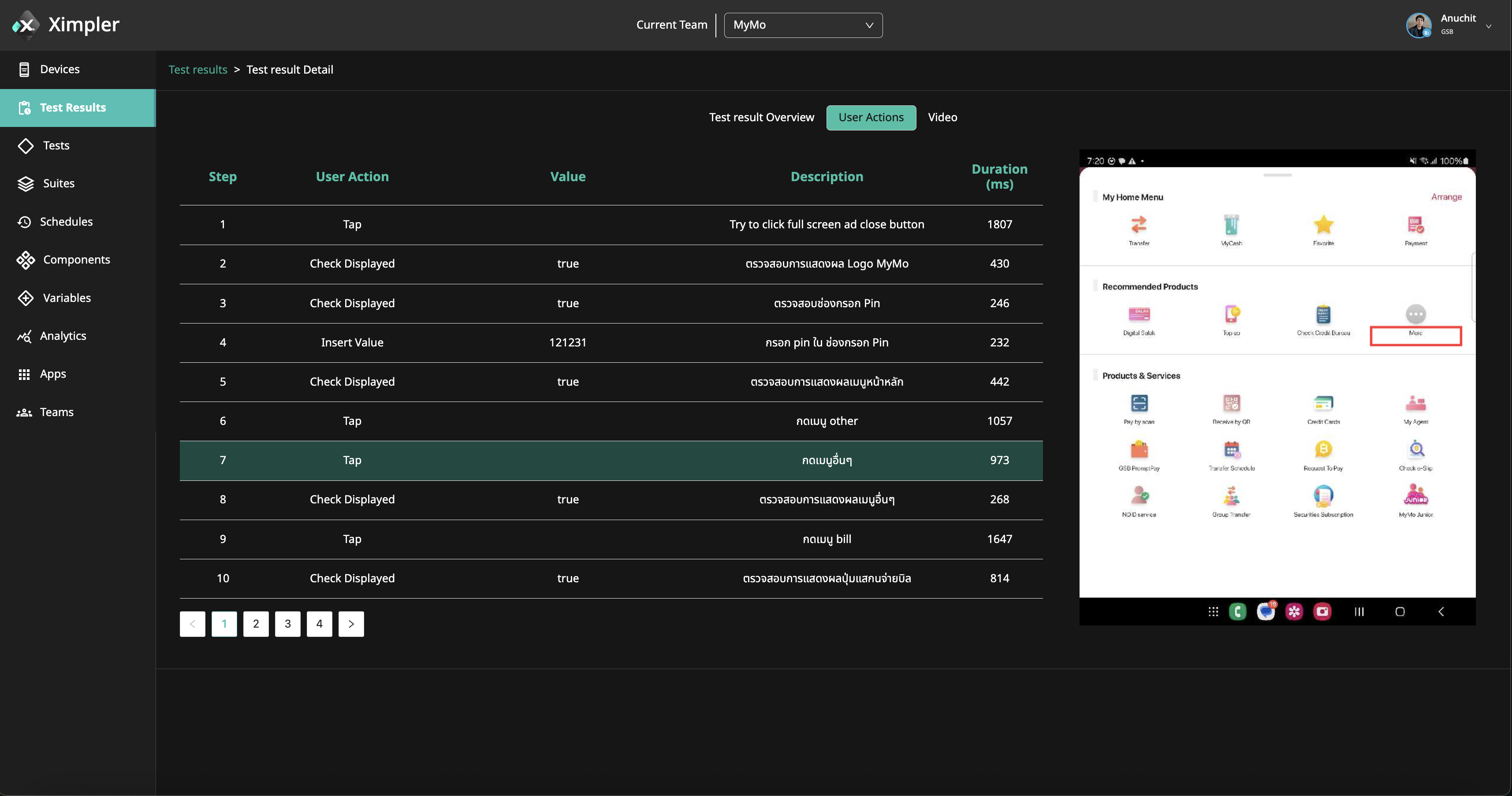Go to next results page arrow
Viewport: 1512px width, 796px height.
351,624
